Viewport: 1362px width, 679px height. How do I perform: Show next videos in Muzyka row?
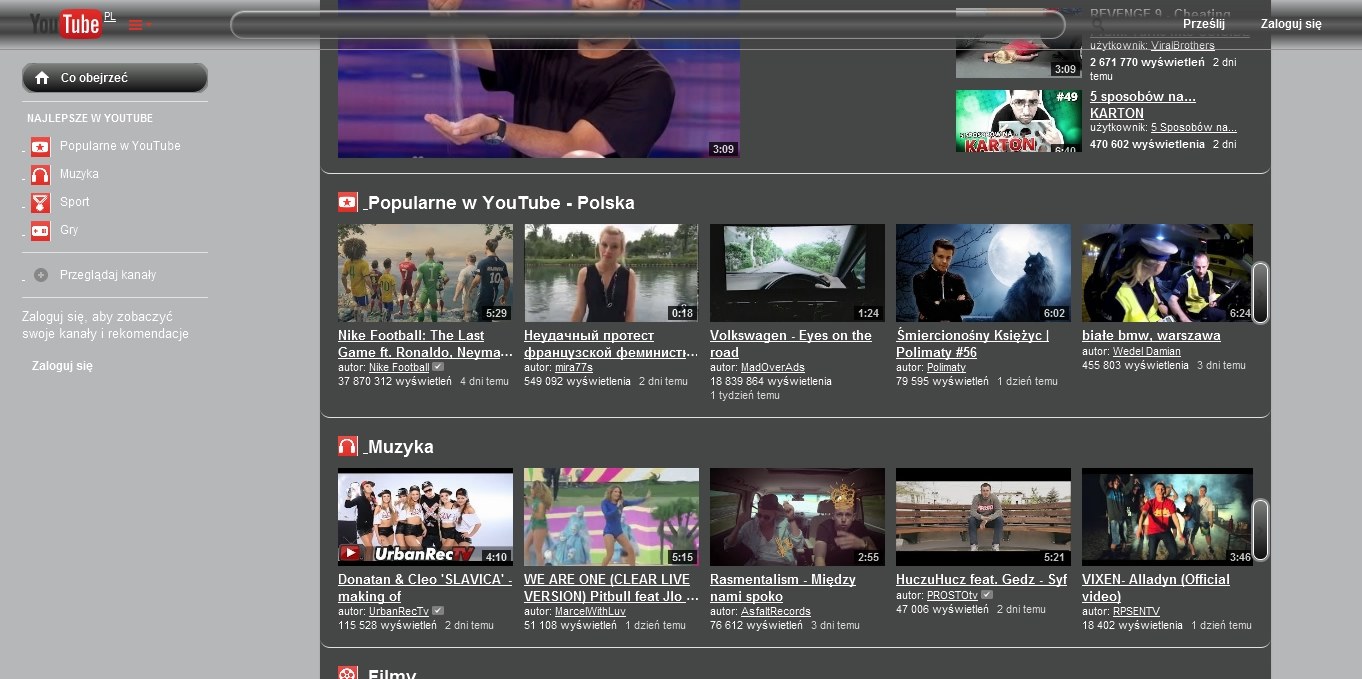[x=1260, y=530]
